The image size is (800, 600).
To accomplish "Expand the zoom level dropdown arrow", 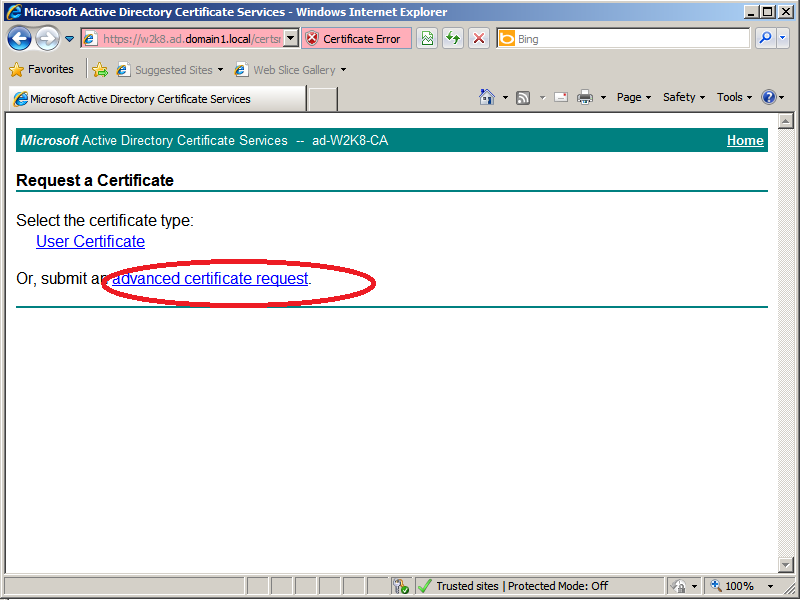I will pos(770,586).
